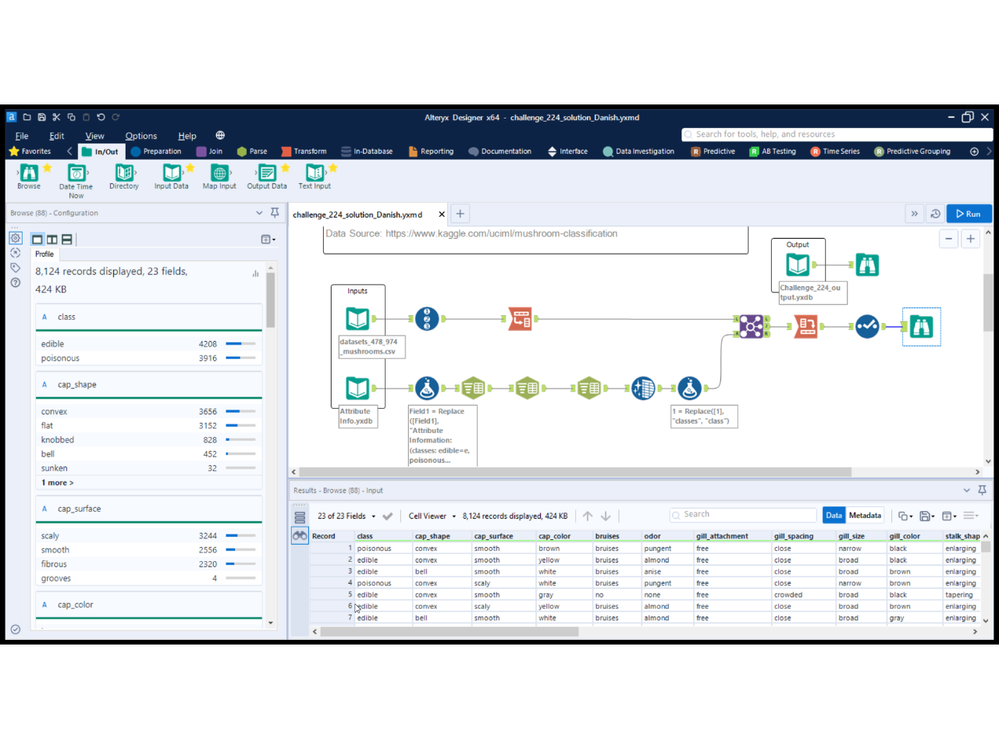Click the edible value frequency bar
This screenshot has width=999, height=749.
pyautogui.click(x=241, y=344)
